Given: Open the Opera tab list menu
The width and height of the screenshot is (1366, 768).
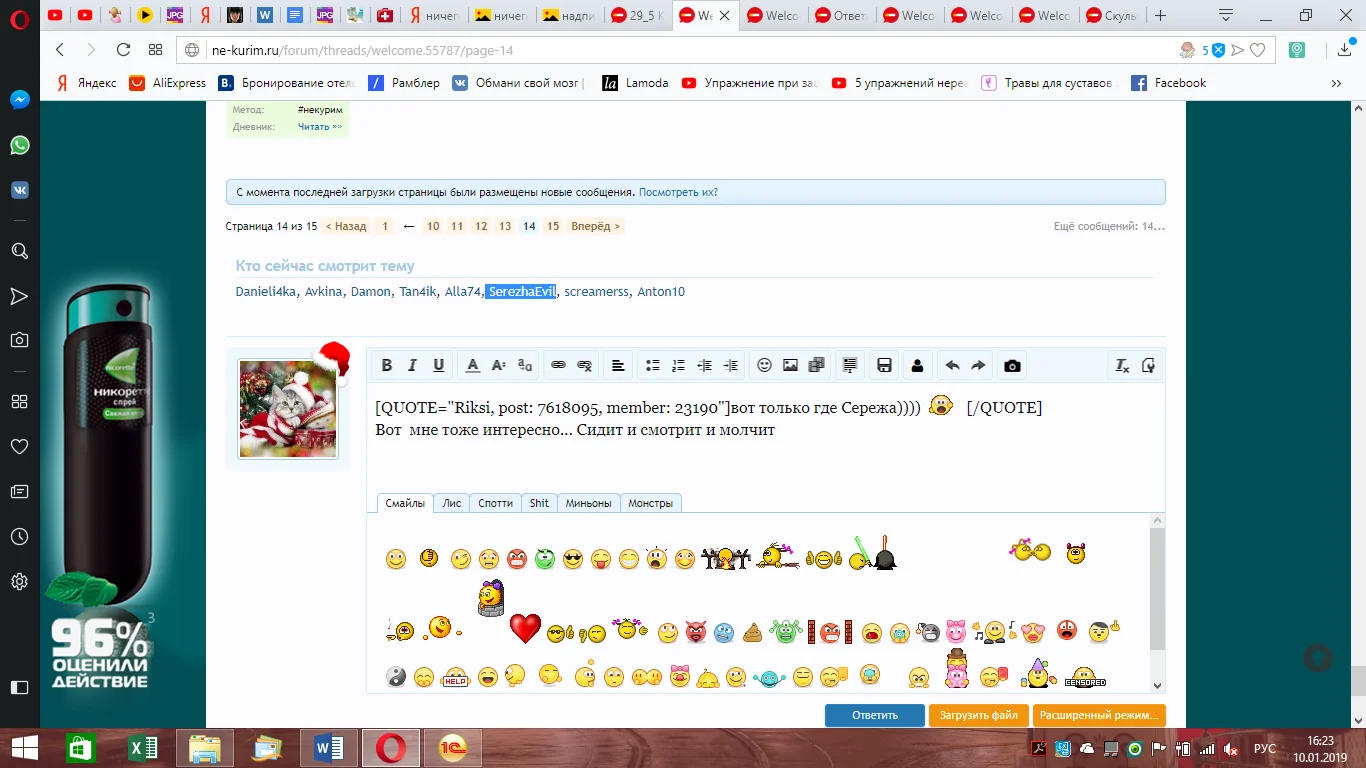Looking at the screenshot, I should point(1227,15).
